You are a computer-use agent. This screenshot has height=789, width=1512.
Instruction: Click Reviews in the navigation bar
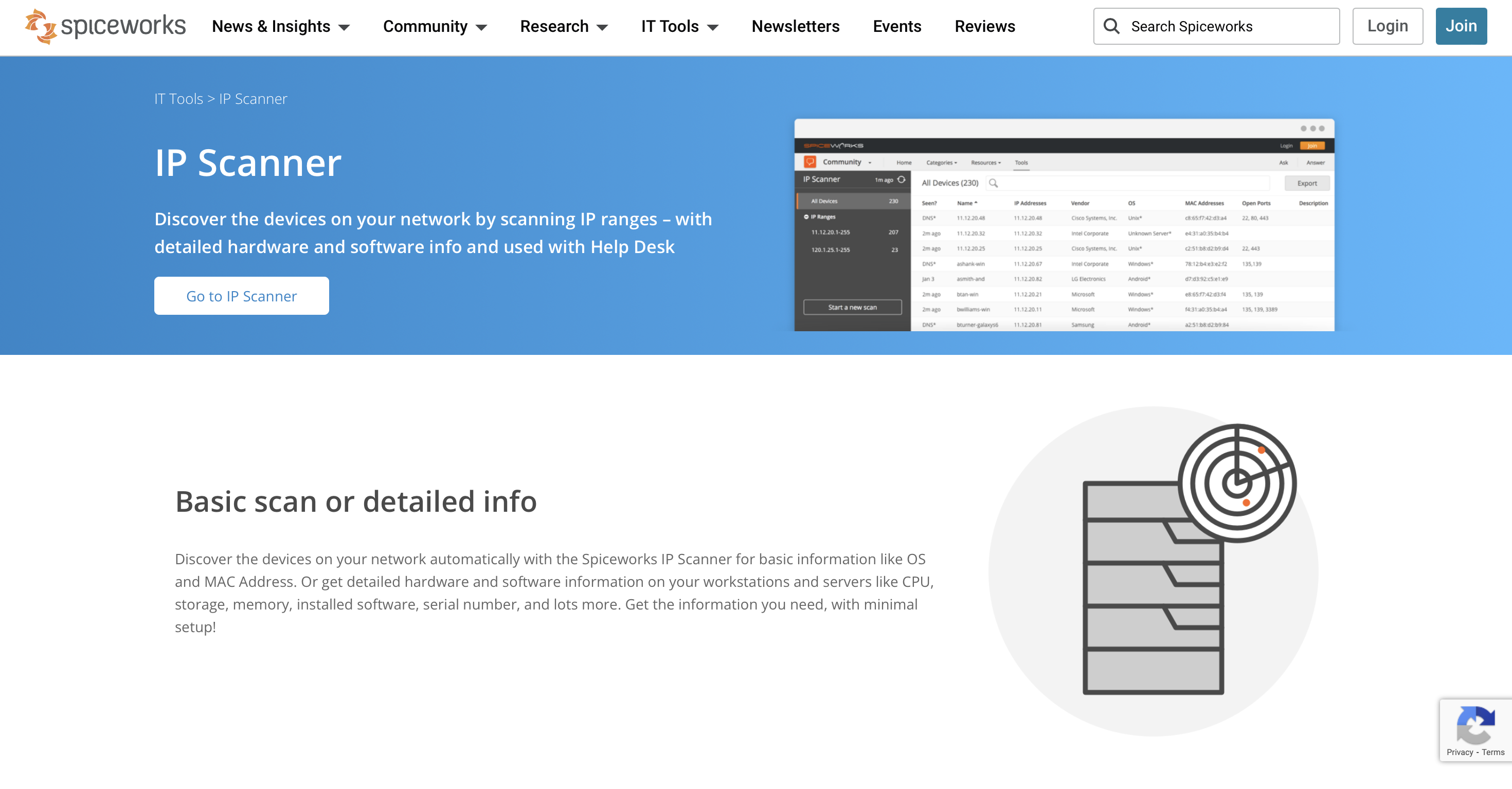pyautogui.click(x=984, y=26)
